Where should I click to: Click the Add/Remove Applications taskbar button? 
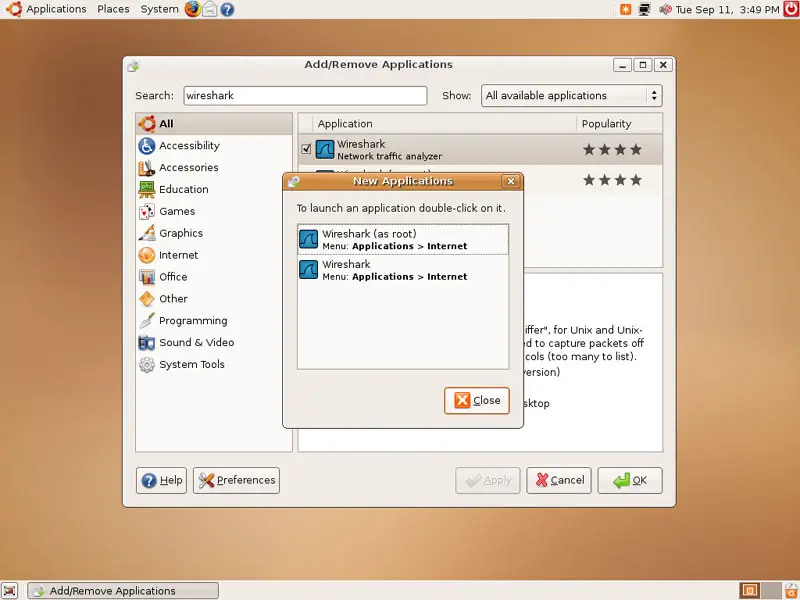point(122,591)
